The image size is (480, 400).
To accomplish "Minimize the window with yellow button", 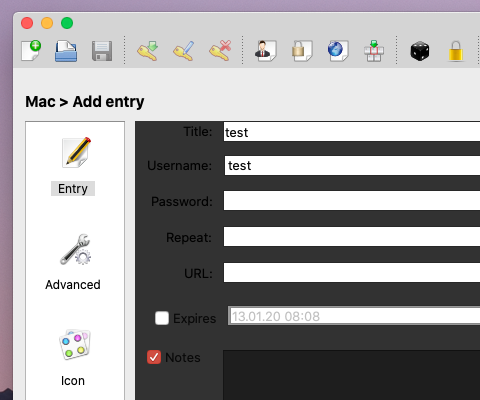I will [47, 23].
